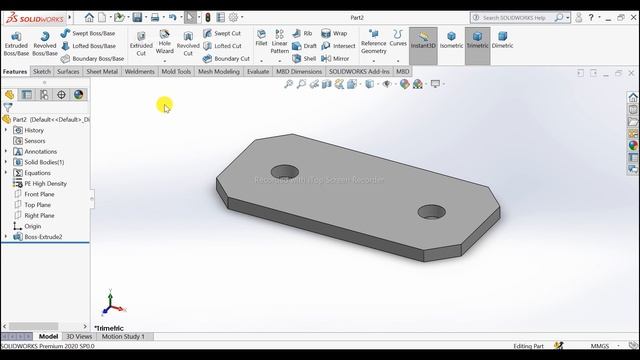Expand the Solid Bodies(1) tree item
Image resolution: width=640 pixels, height=360 pixels.
(x=6, y=162)
